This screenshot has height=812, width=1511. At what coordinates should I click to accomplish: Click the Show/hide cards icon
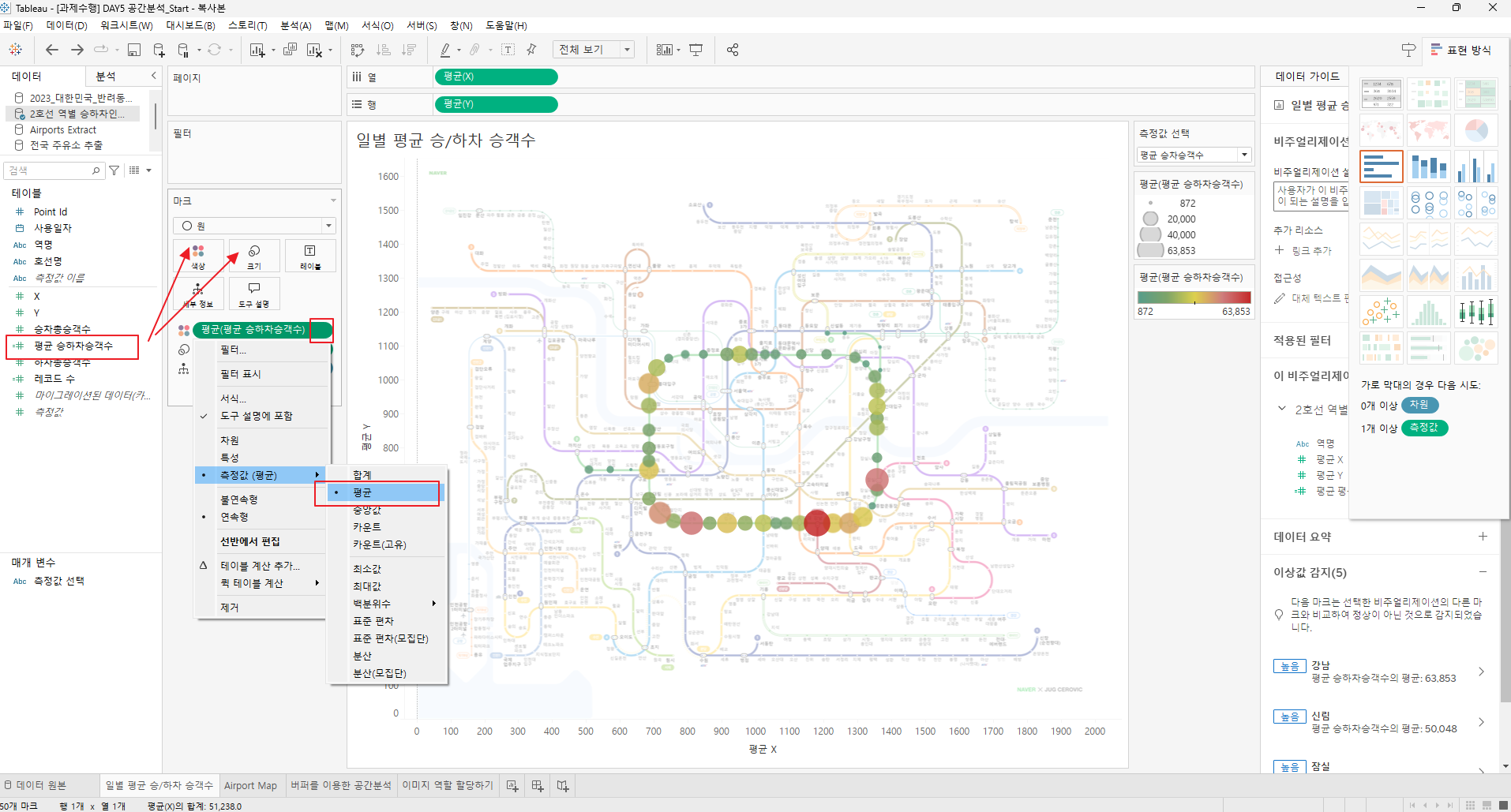[664, 50]
